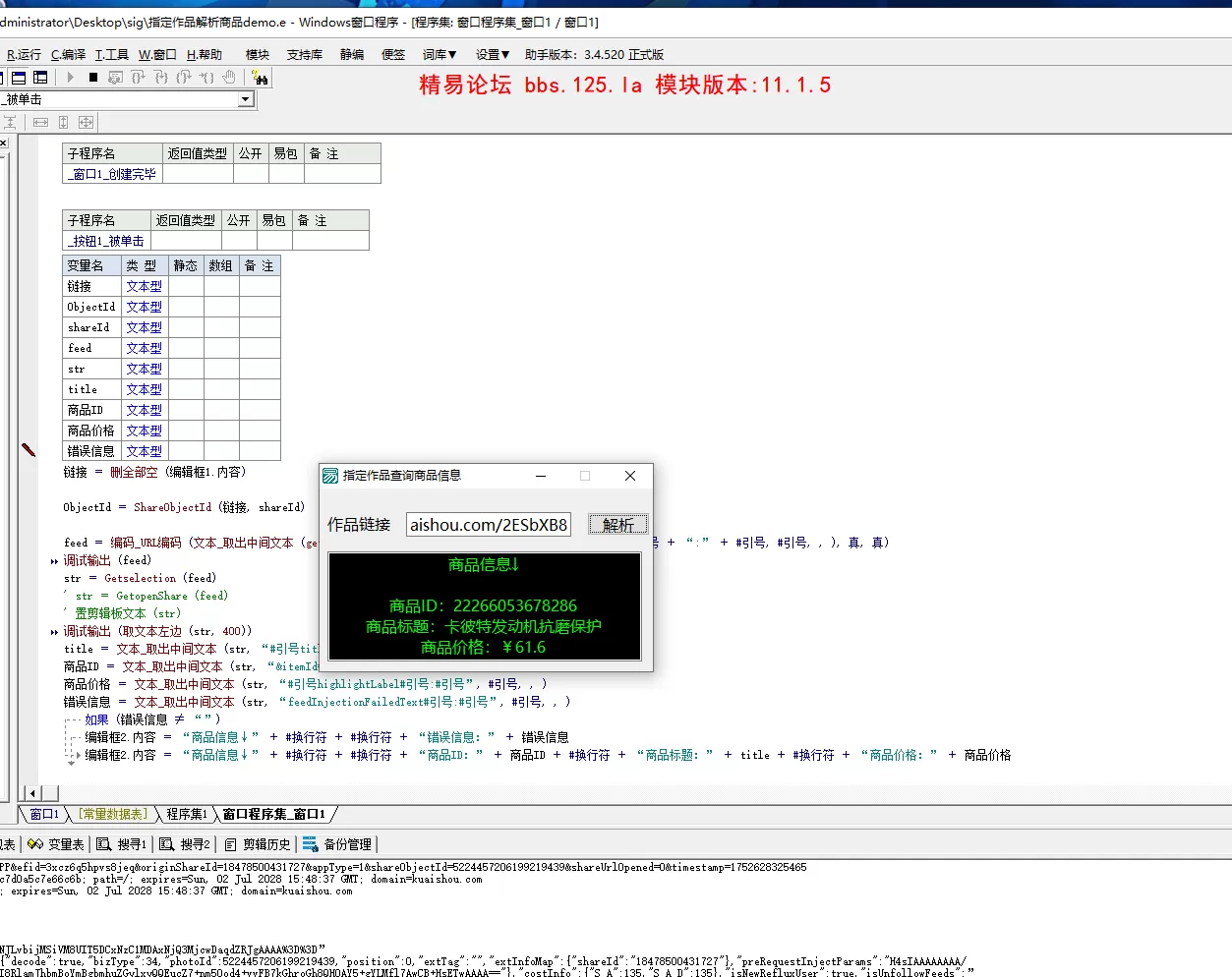Open the 设置 dropdown menu

click(493, 55)
